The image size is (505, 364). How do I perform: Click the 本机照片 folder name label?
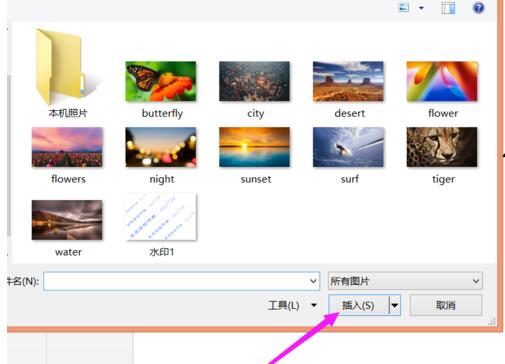(68, 113)
